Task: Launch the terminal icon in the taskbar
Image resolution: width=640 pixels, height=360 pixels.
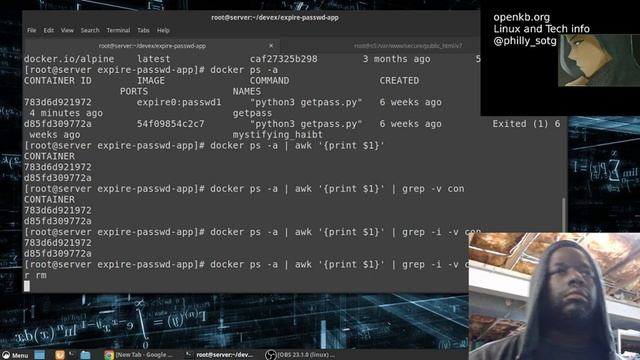Action: click(x=72, y=355)
